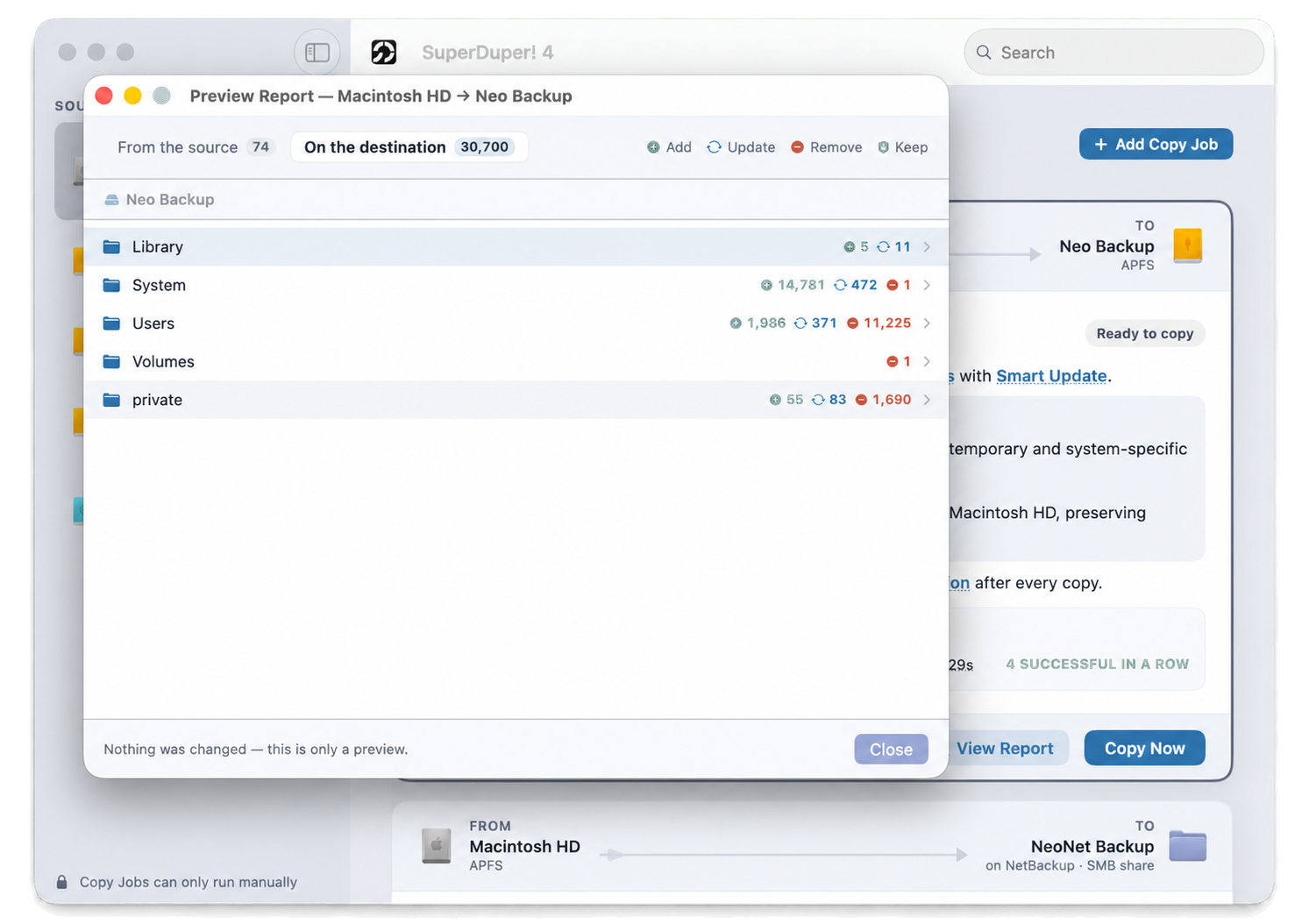Focus the Search field
This screenshot has width=1309, height=924.
pos(1113,53)
